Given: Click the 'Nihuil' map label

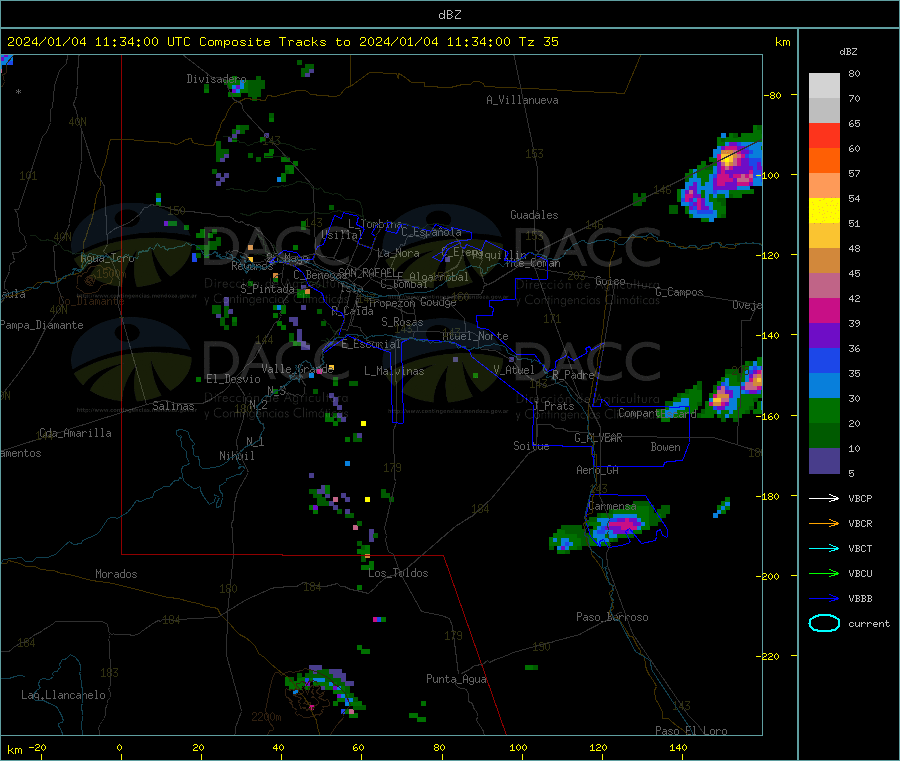Looking at the screenshot, I should click(x=236, y=456).
